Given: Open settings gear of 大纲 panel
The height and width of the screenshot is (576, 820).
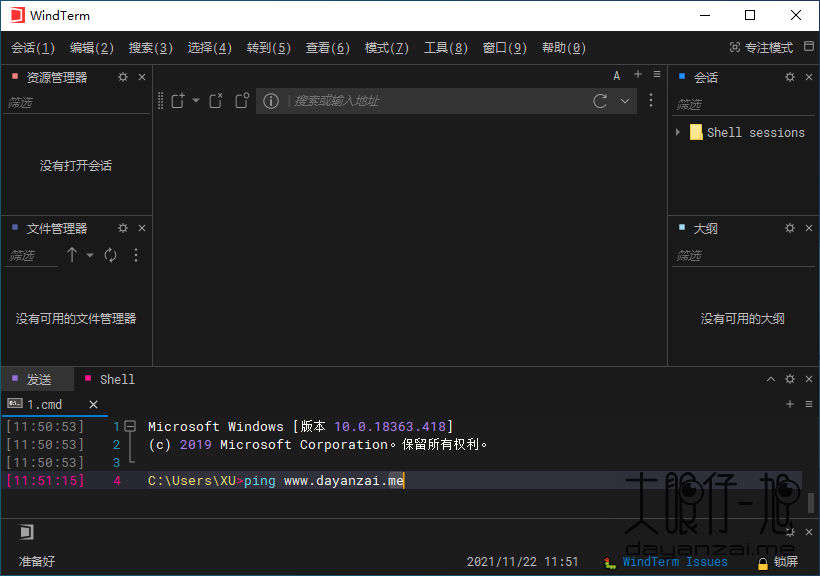Looking at the screenshot, I should pos(790,228).
